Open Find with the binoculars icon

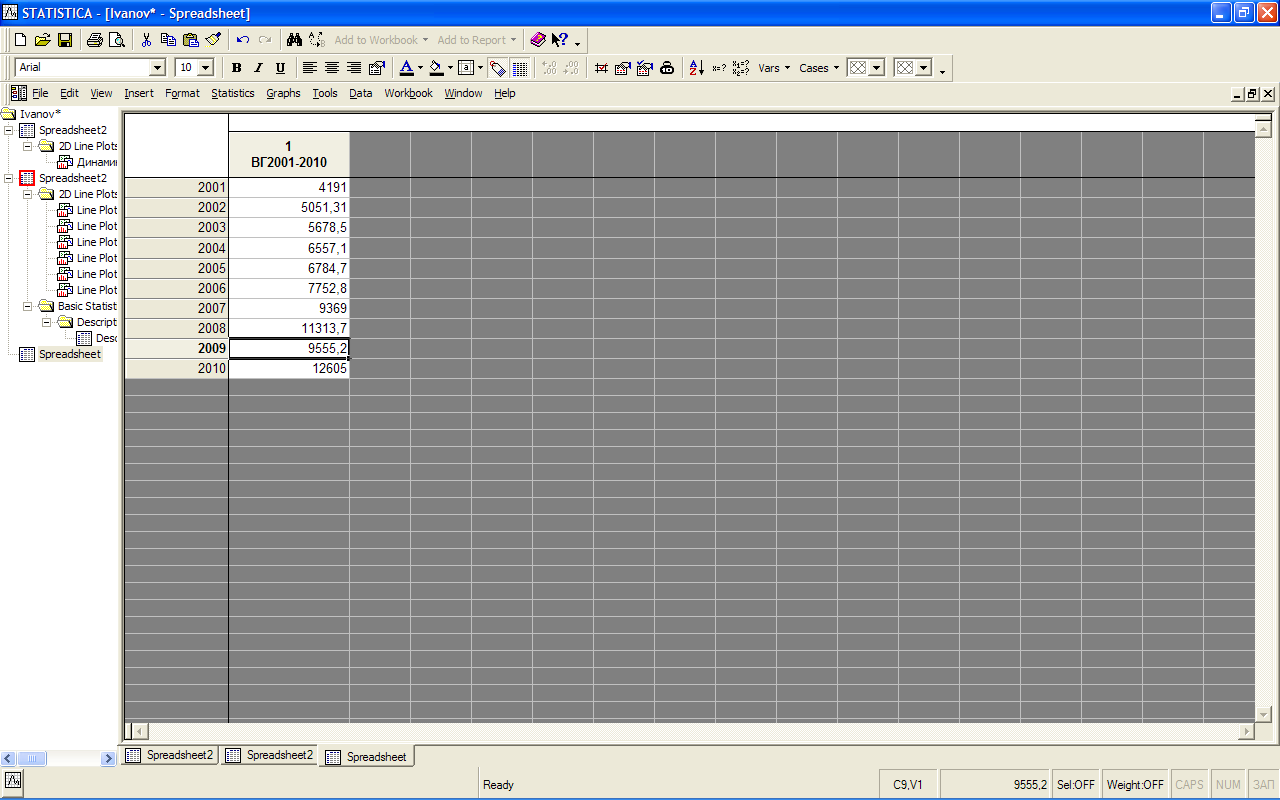pos(294,40)
